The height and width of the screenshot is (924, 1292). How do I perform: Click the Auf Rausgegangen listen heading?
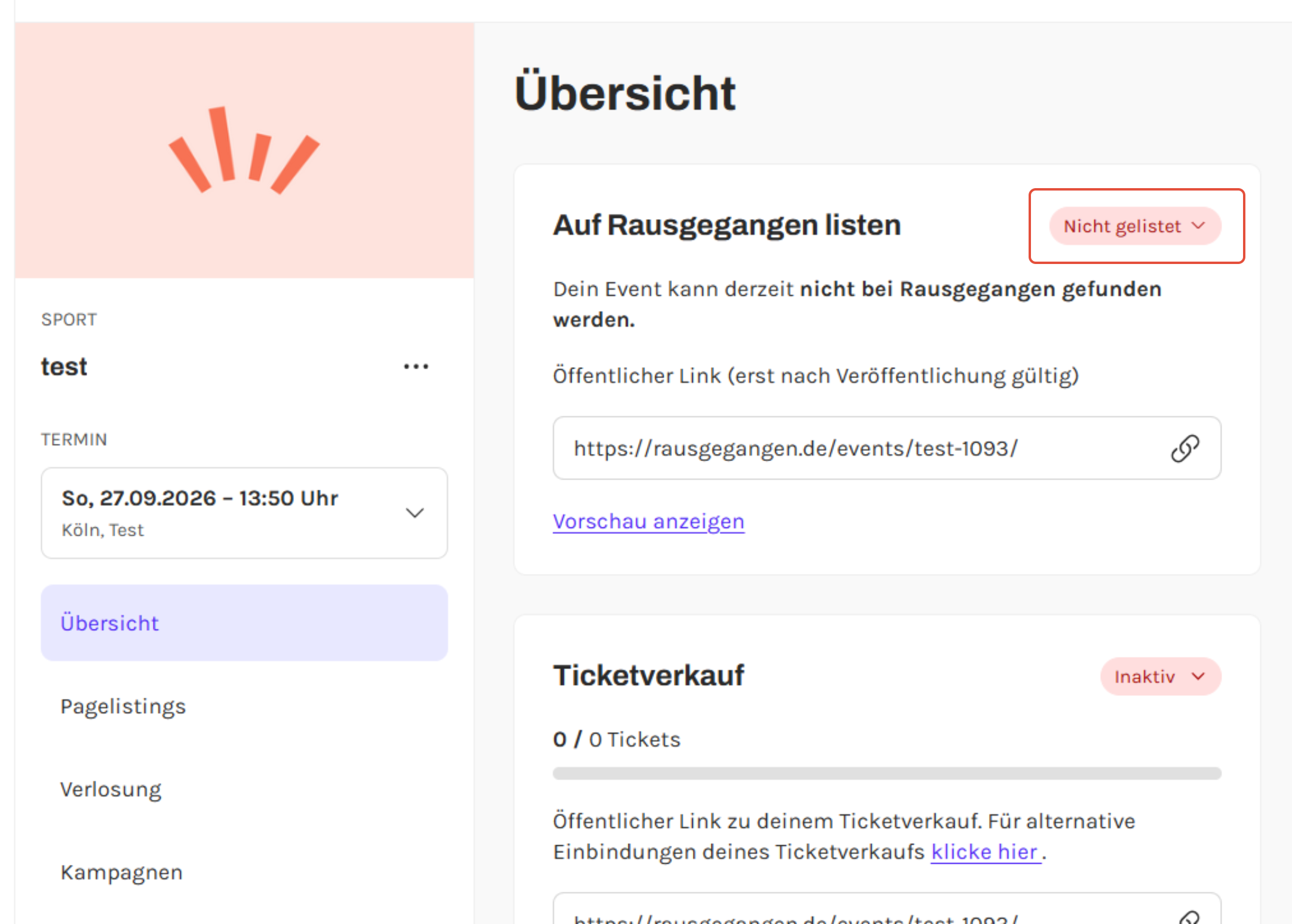726,225
